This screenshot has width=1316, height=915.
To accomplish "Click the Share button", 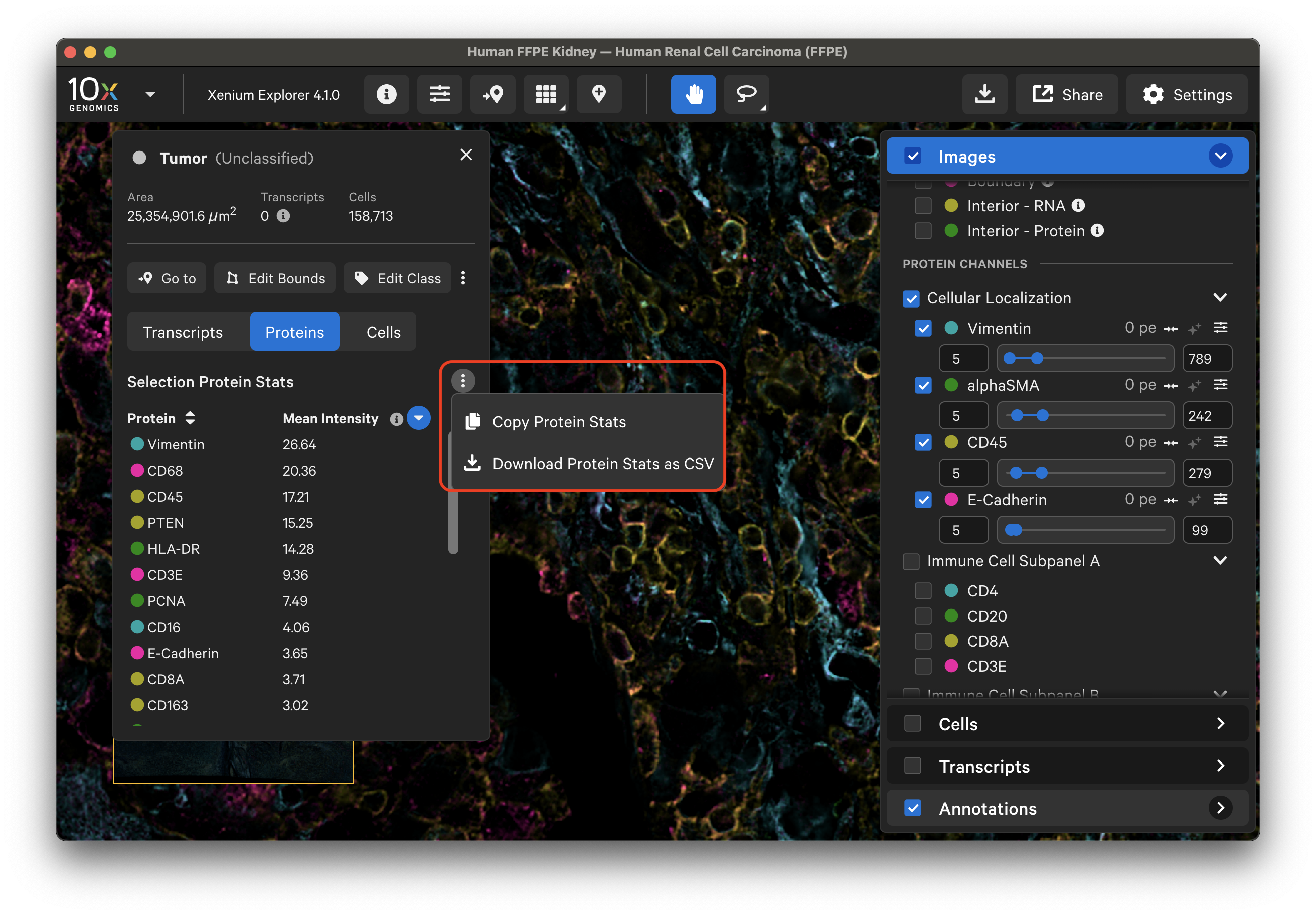I will click(x=1067, y=95).
